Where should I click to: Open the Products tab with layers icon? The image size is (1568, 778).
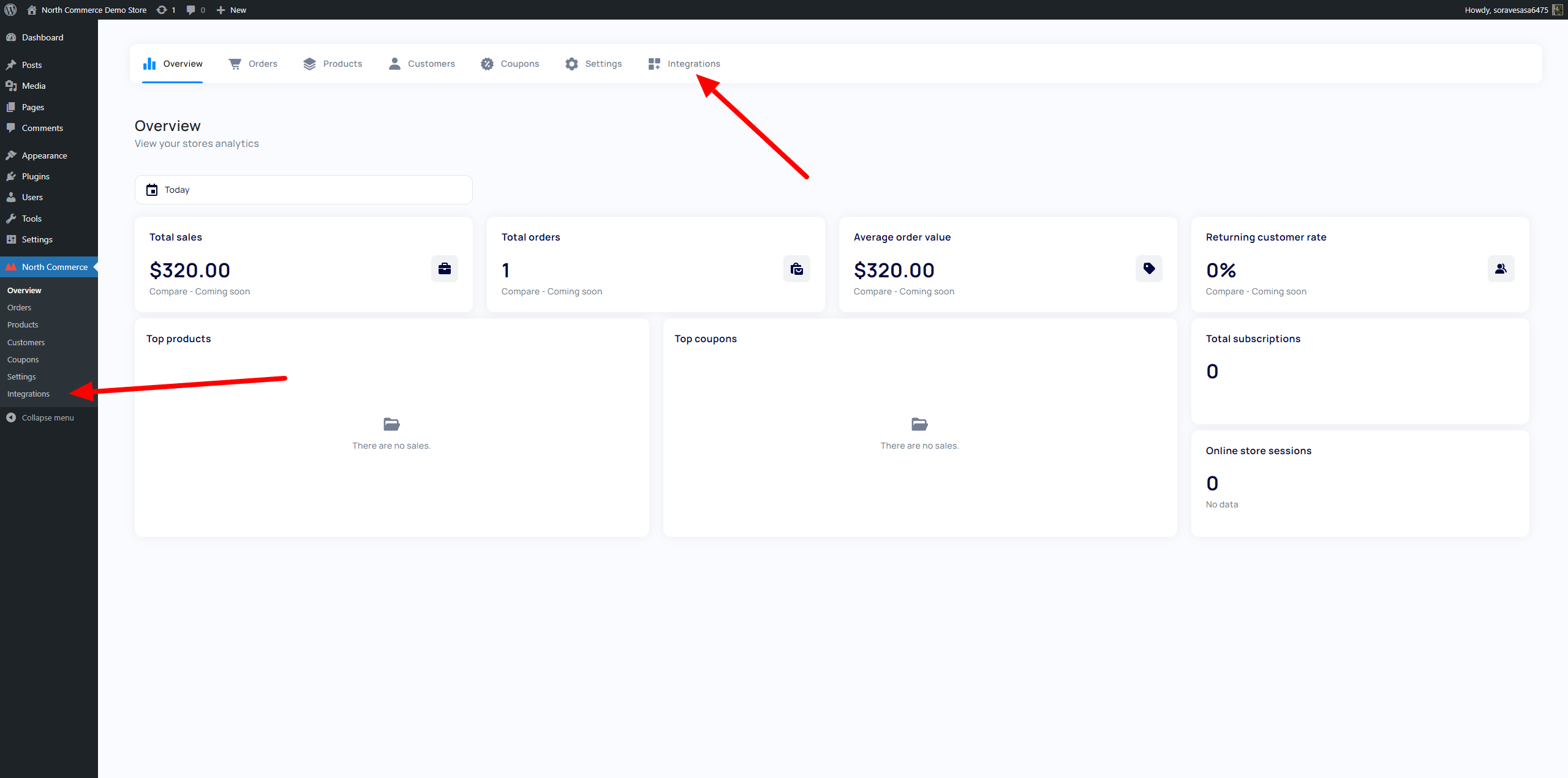(333, 64)
